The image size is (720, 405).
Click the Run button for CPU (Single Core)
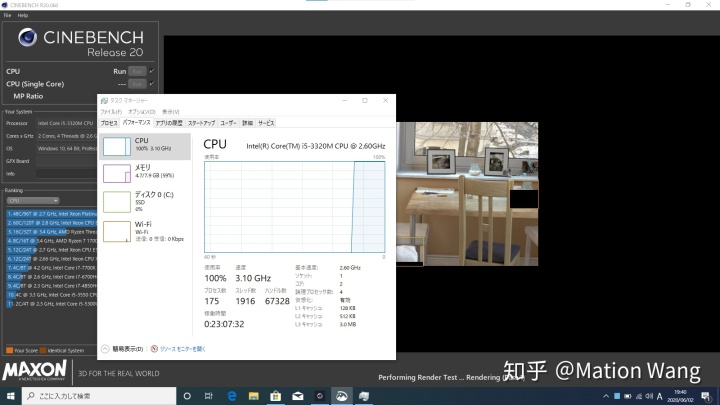[137, 84]
